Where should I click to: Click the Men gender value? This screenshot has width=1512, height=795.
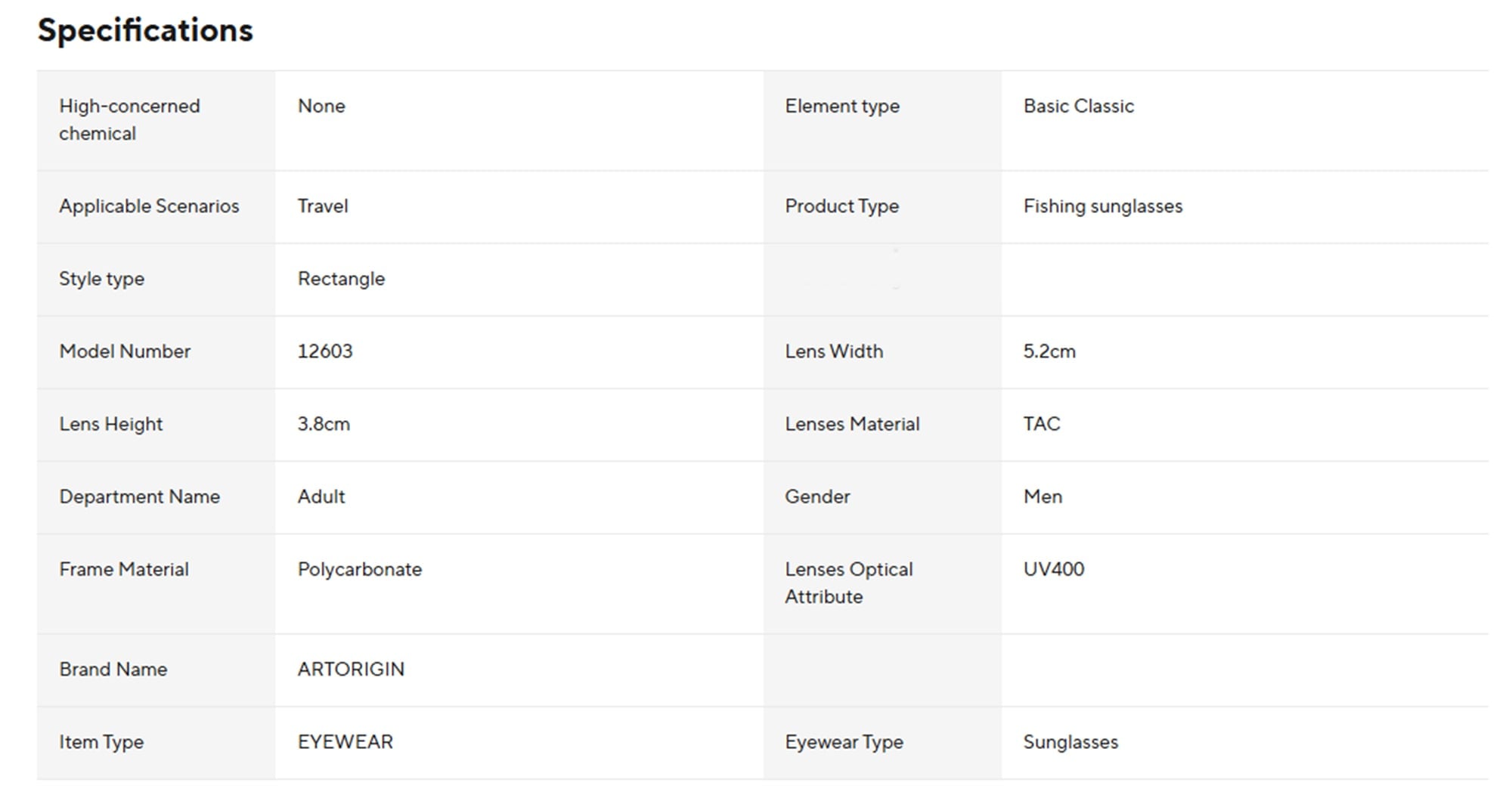click(x=1043, y=496)
